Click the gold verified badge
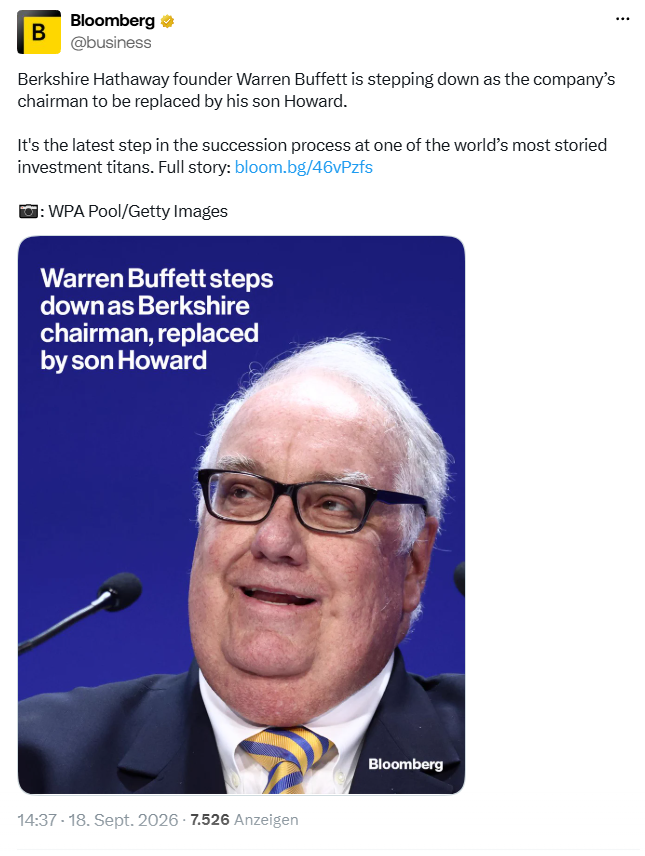645x856 pixels. point(167,22)
